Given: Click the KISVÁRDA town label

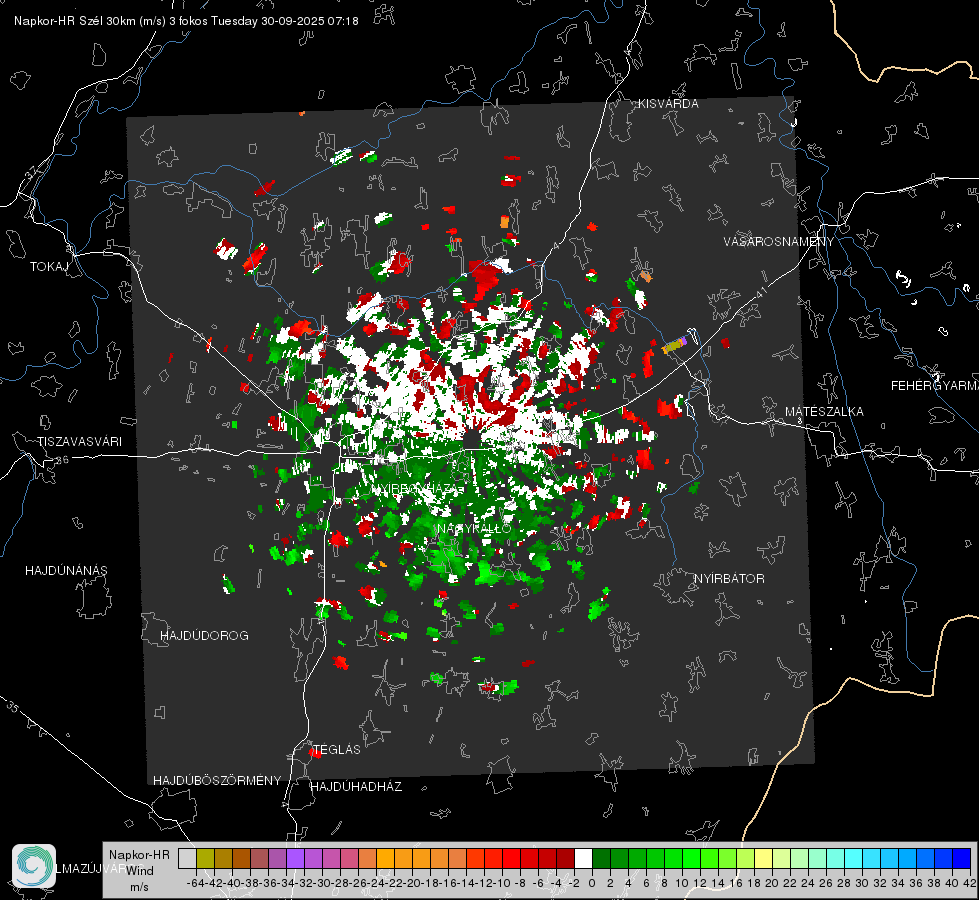Looking at the screenshot, I should pos(668,104).
